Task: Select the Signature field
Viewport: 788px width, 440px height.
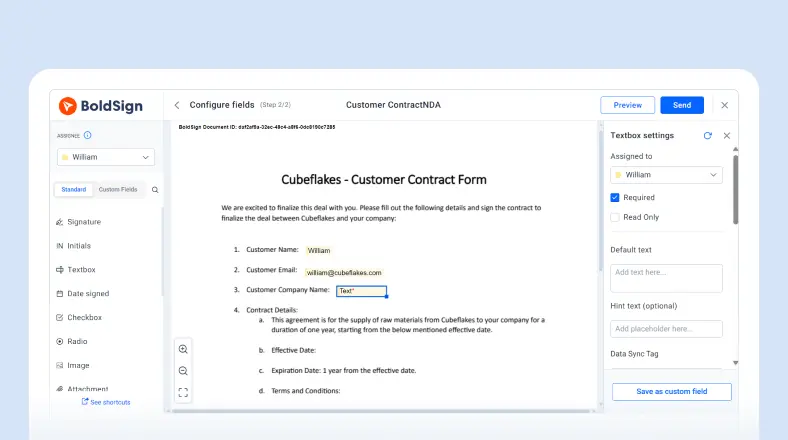Action: pos(79,222)
